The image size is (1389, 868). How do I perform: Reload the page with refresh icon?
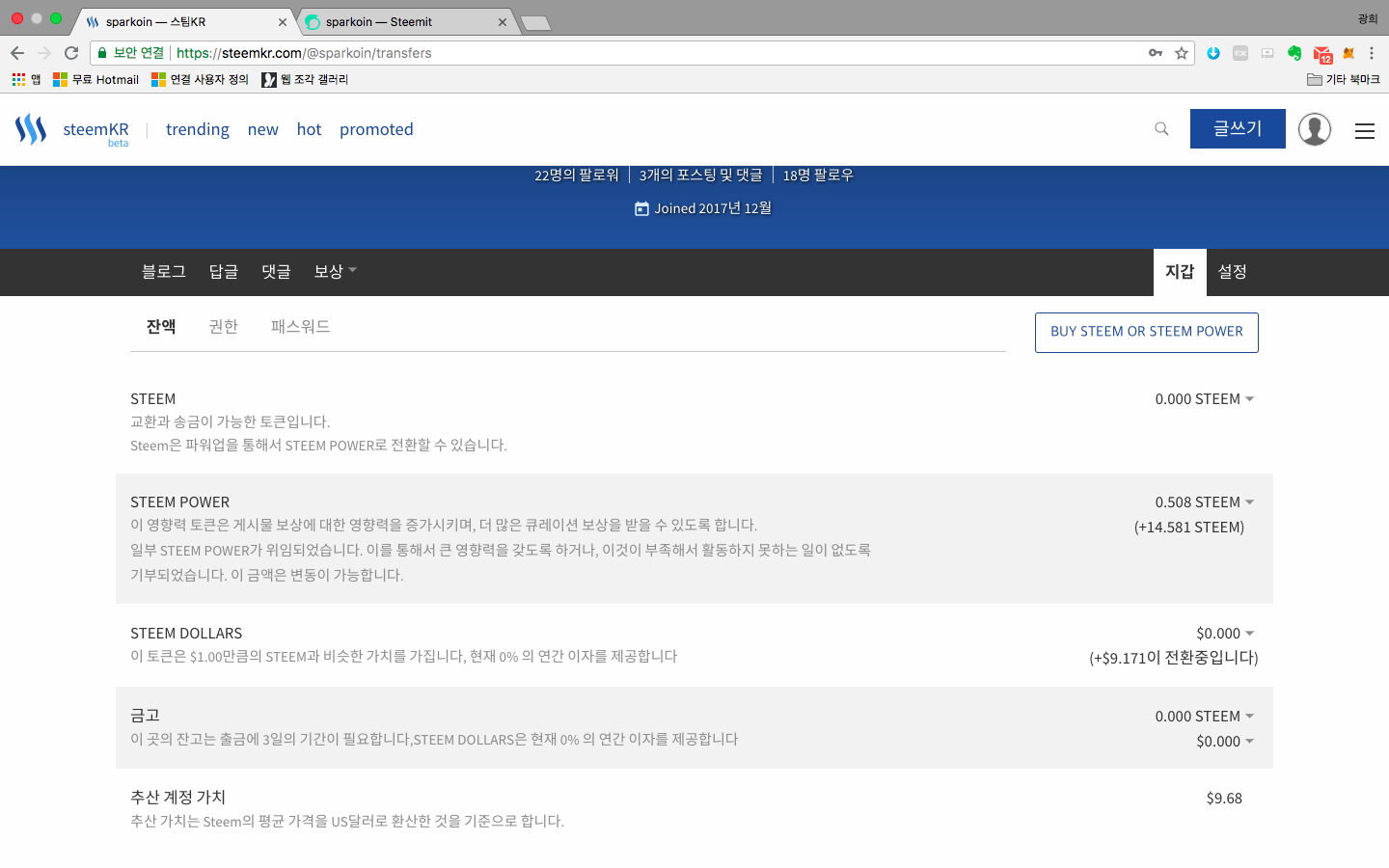(71, 53)
